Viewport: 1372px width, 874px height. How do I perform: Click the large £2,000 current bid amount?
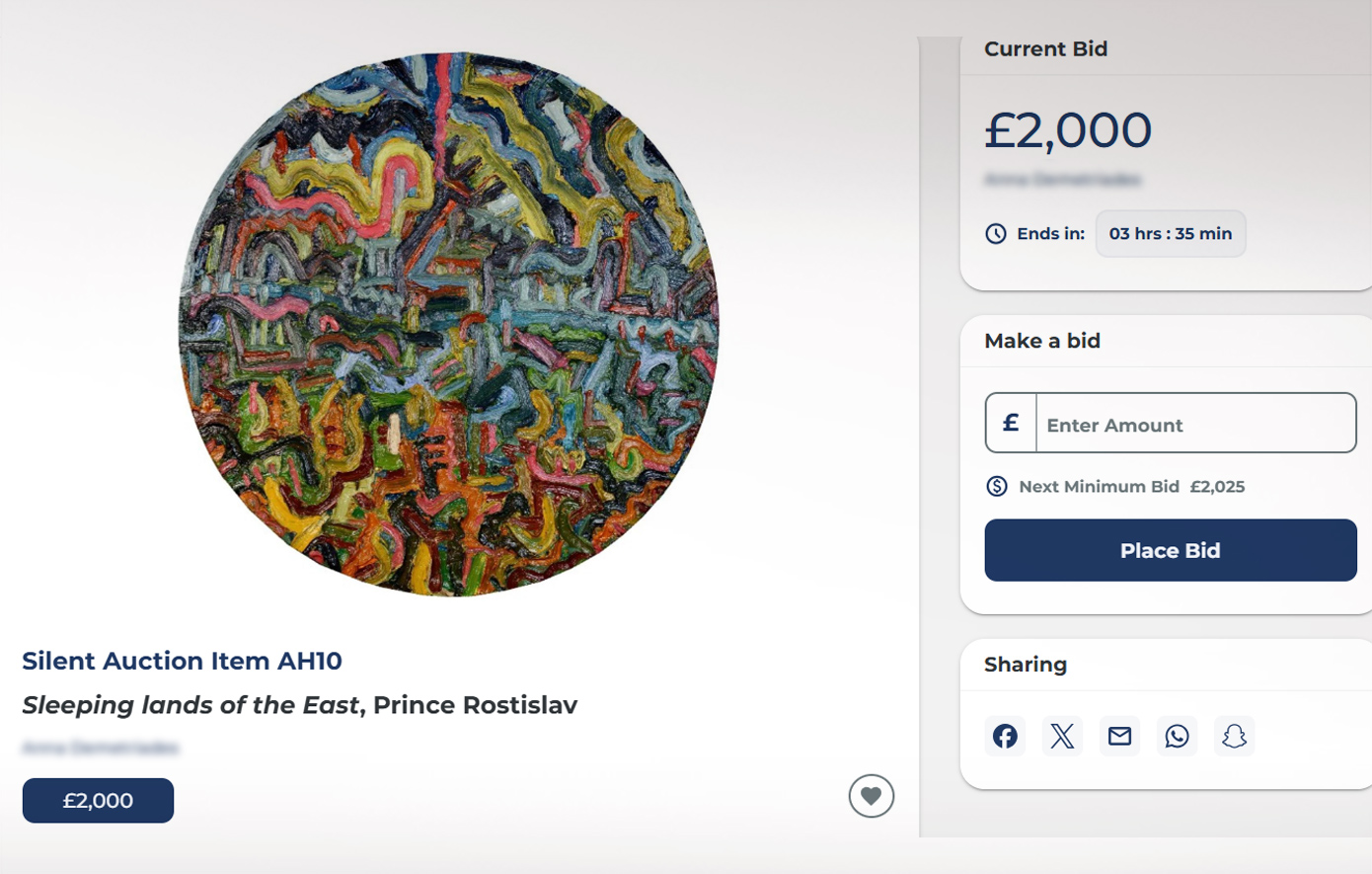pos(1067,130)
